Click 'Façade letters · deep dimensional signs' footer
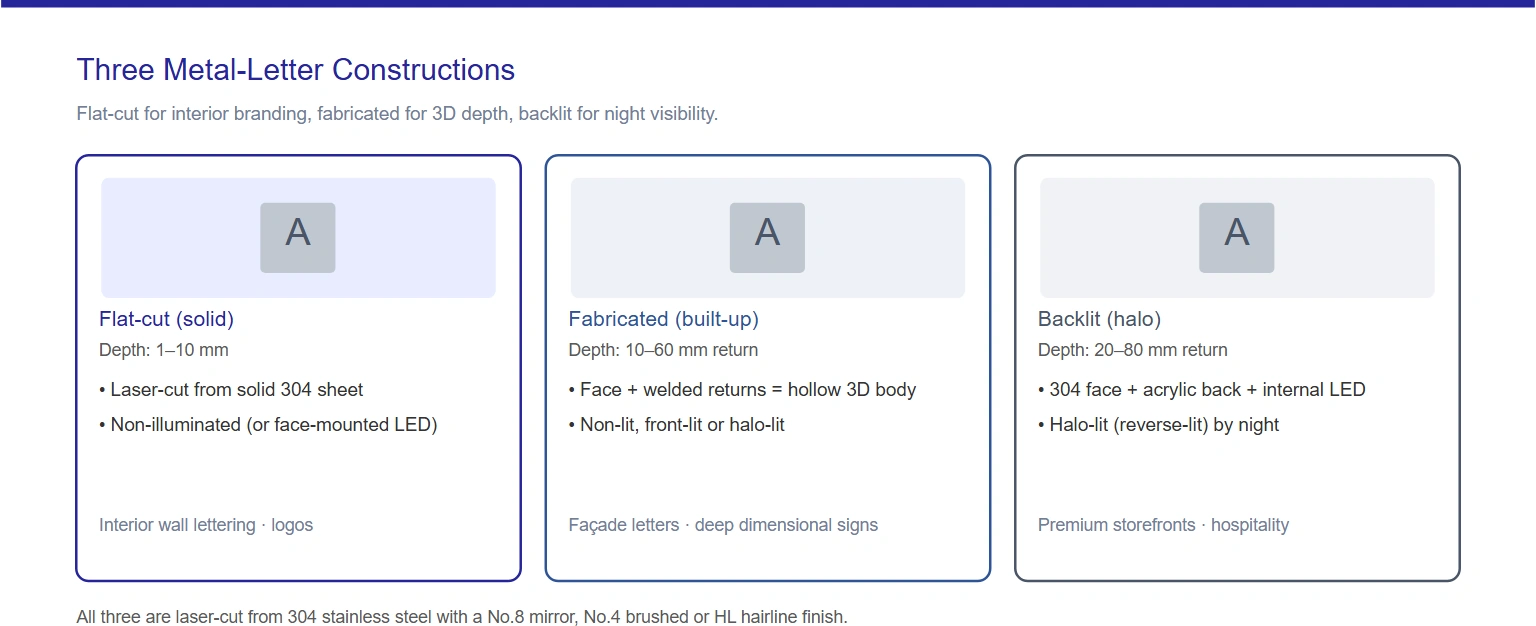1536x626 pixels. pyautogui.click(x=723, y=525)
